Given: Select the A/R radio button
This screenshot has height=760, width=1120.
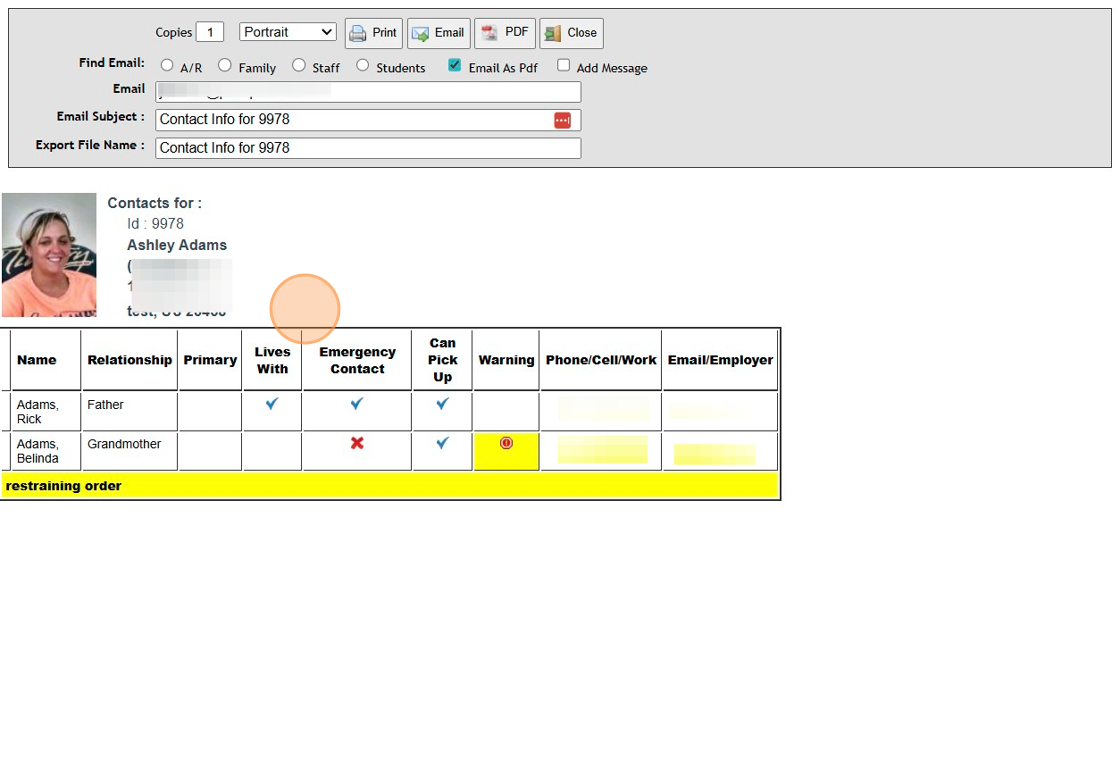Looking at the screenshot, I should coord(167,65).
